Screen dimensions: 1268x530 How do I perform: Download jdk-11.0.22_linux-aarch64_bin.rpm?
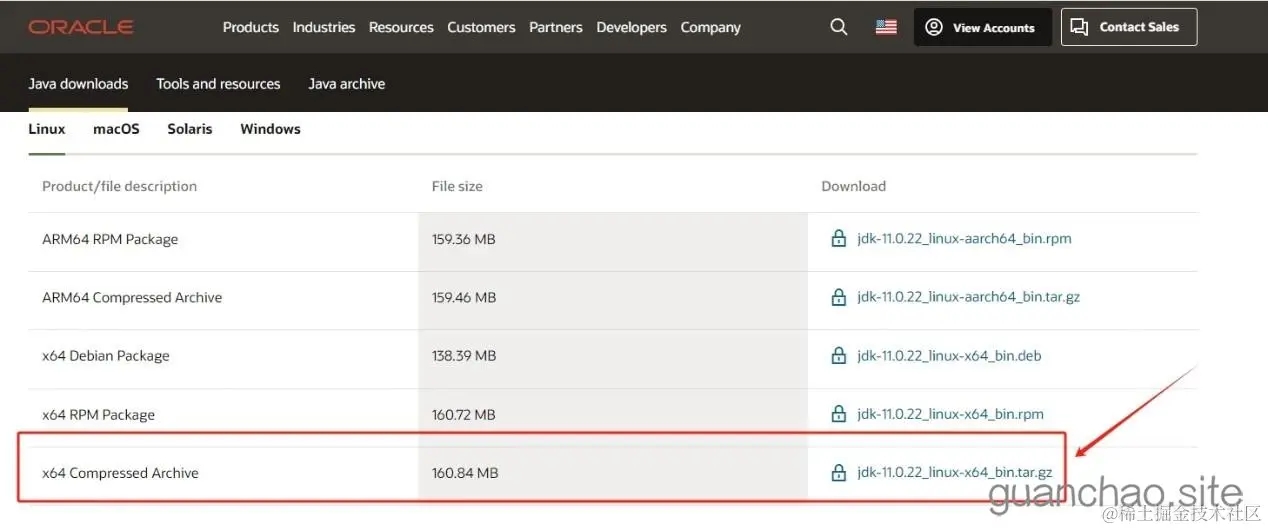pyautogui.click(x=964, y=239)
